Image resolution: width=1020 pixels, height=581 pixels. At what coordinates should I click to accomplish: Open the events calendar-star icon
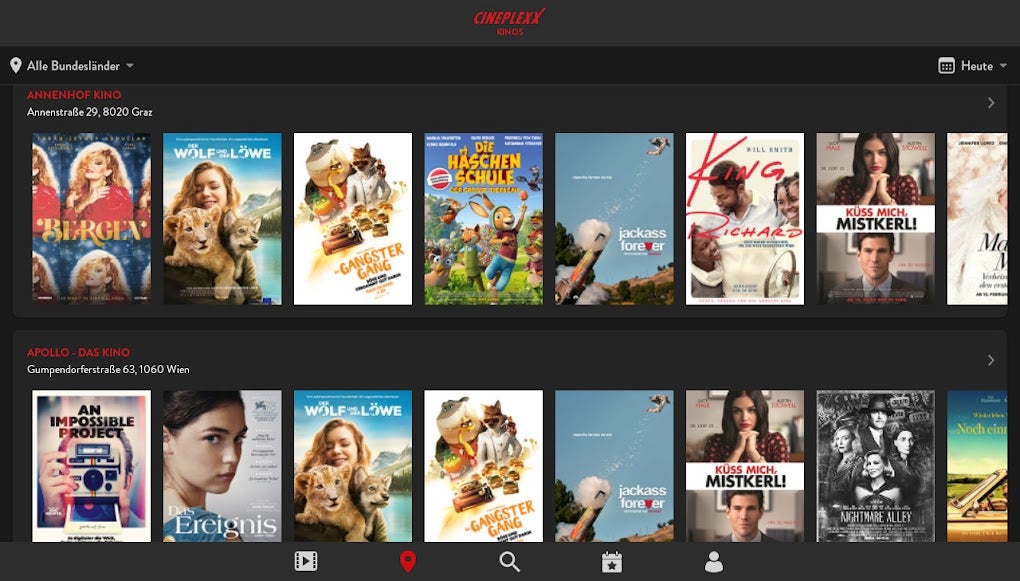pos(612,561)
